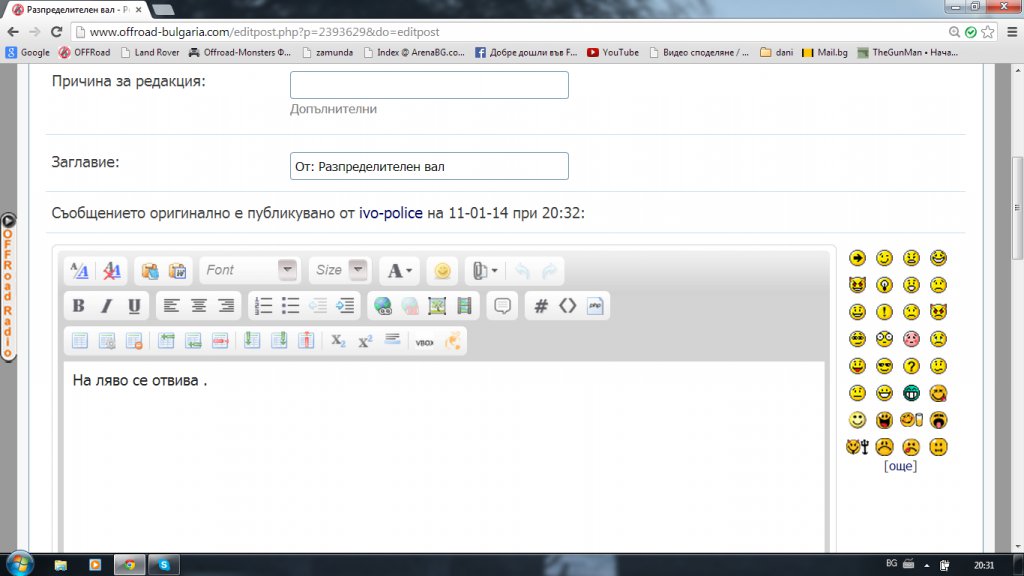The width and height of the screenshot is (1024, 576).
Task: Switch editor mode with the A/A icon
Action: click(x=80, y=270)
